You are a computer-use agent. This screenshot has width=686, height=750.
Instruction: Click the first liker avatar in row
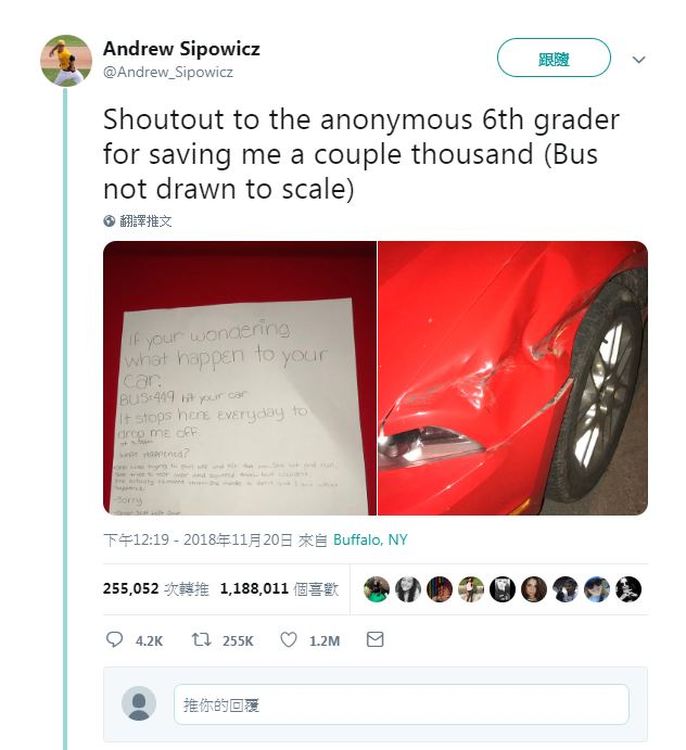376,589
